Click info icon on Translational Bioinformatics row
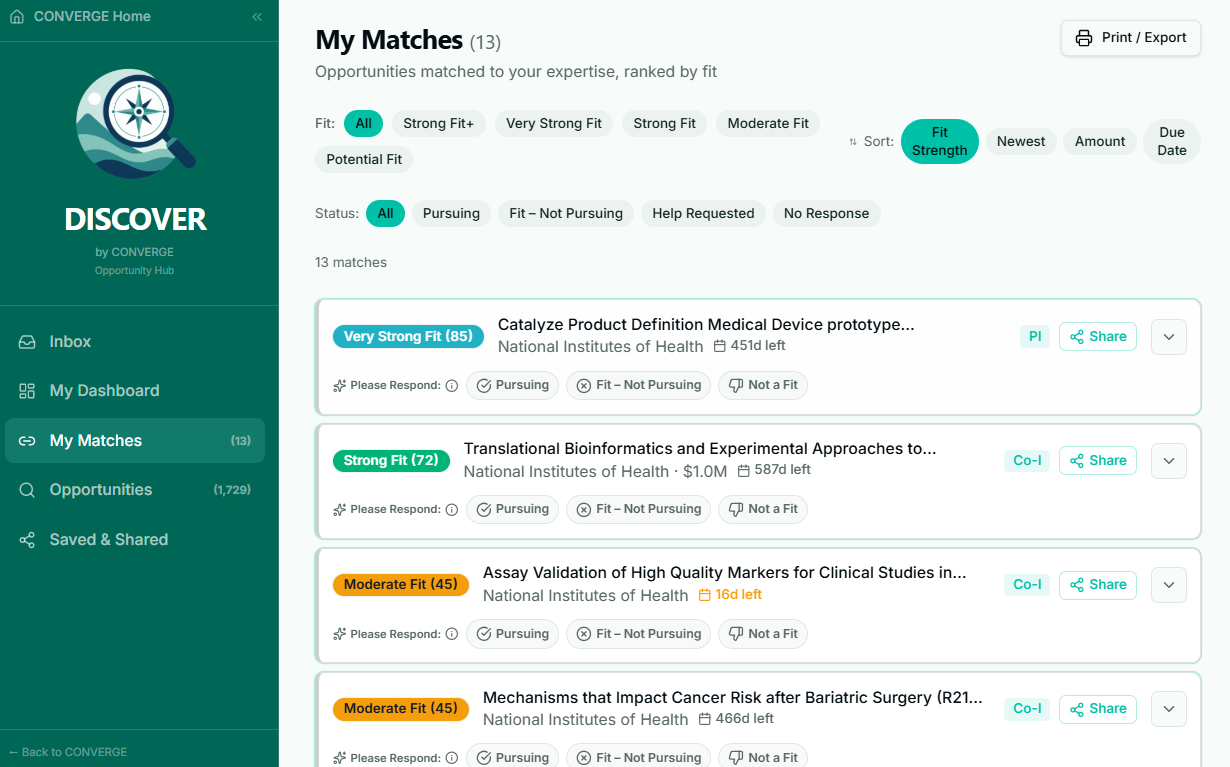This screenshot has width=1230, height=767. (x=452, y=510)
